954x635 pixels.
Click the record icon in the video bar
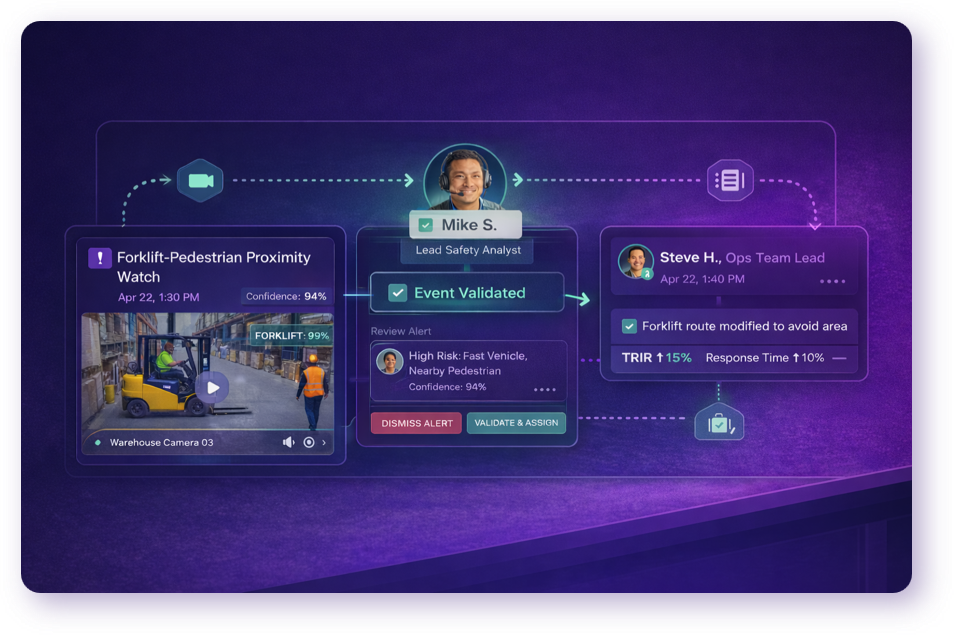click(309, 442)
